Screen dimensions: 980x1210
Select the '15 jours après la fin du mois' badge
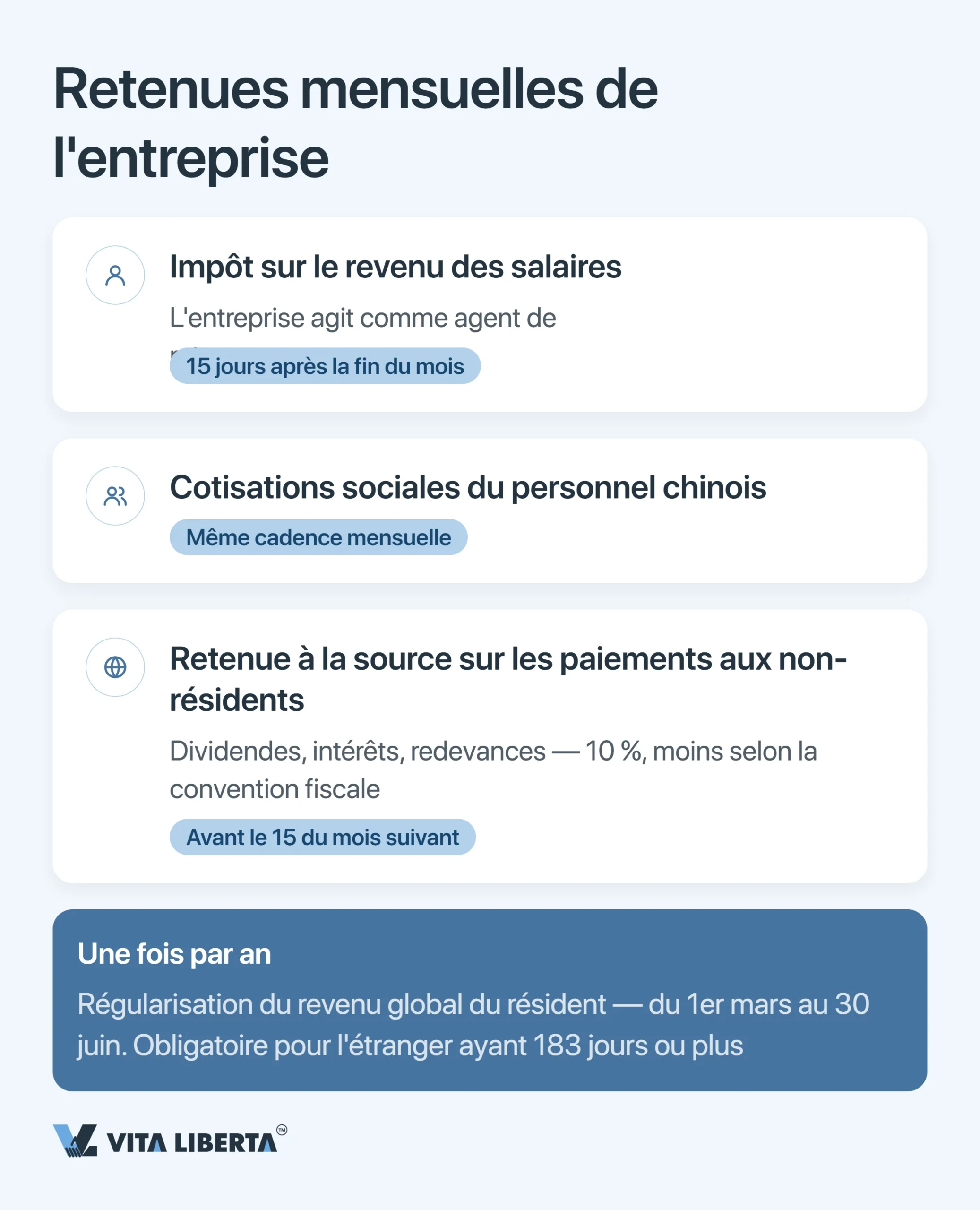click(x=325, y=366)
